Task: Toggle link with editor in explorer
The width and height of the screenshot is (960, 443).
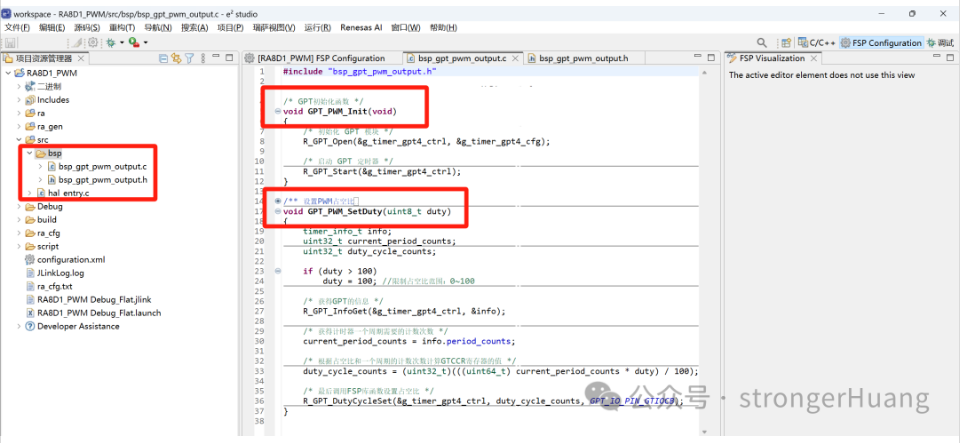Action: [x=176, y=58]
